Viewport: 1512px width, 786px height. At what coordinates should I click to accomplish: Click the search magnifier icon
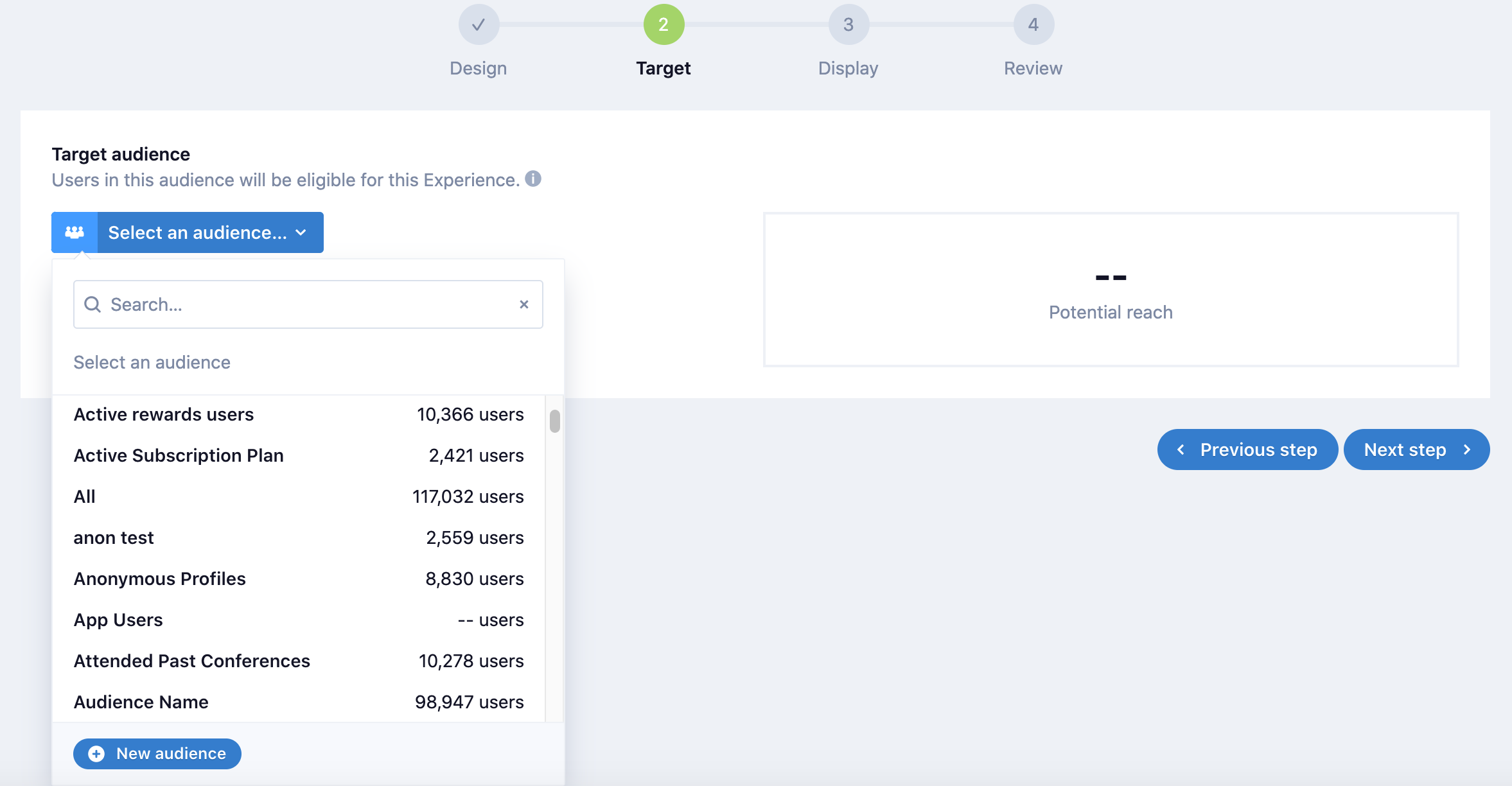coord(92,304)
